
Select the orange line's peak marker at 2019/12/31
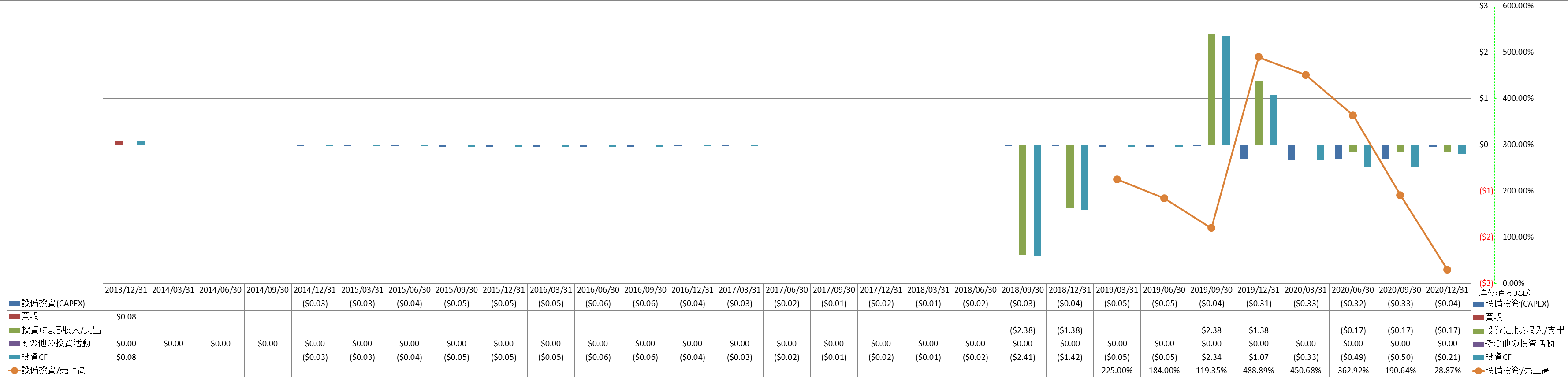point(1259,57)
